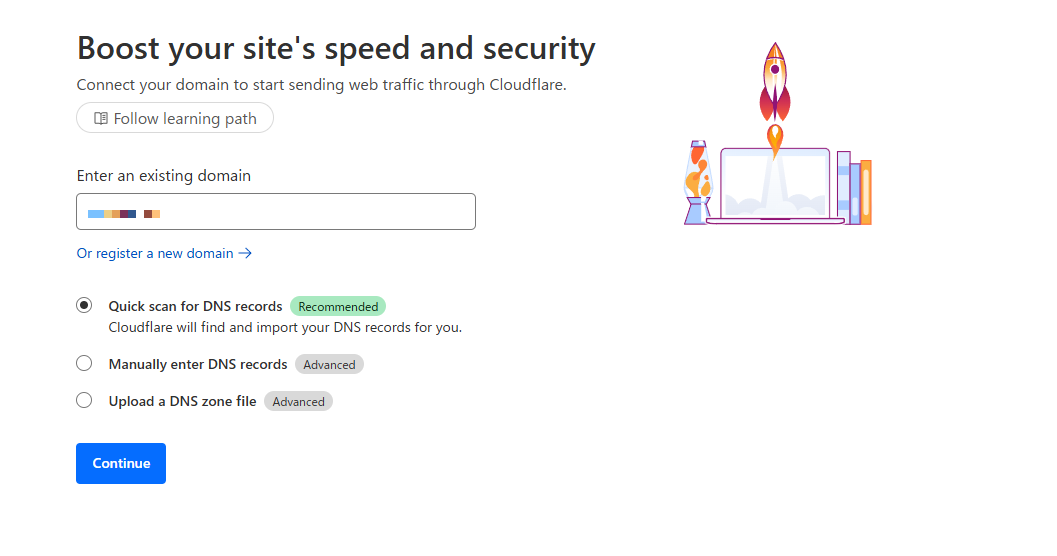Focus the existing domain input field
The height and width of the screenshot is (556, 1057).
click(x=275, y=212)
